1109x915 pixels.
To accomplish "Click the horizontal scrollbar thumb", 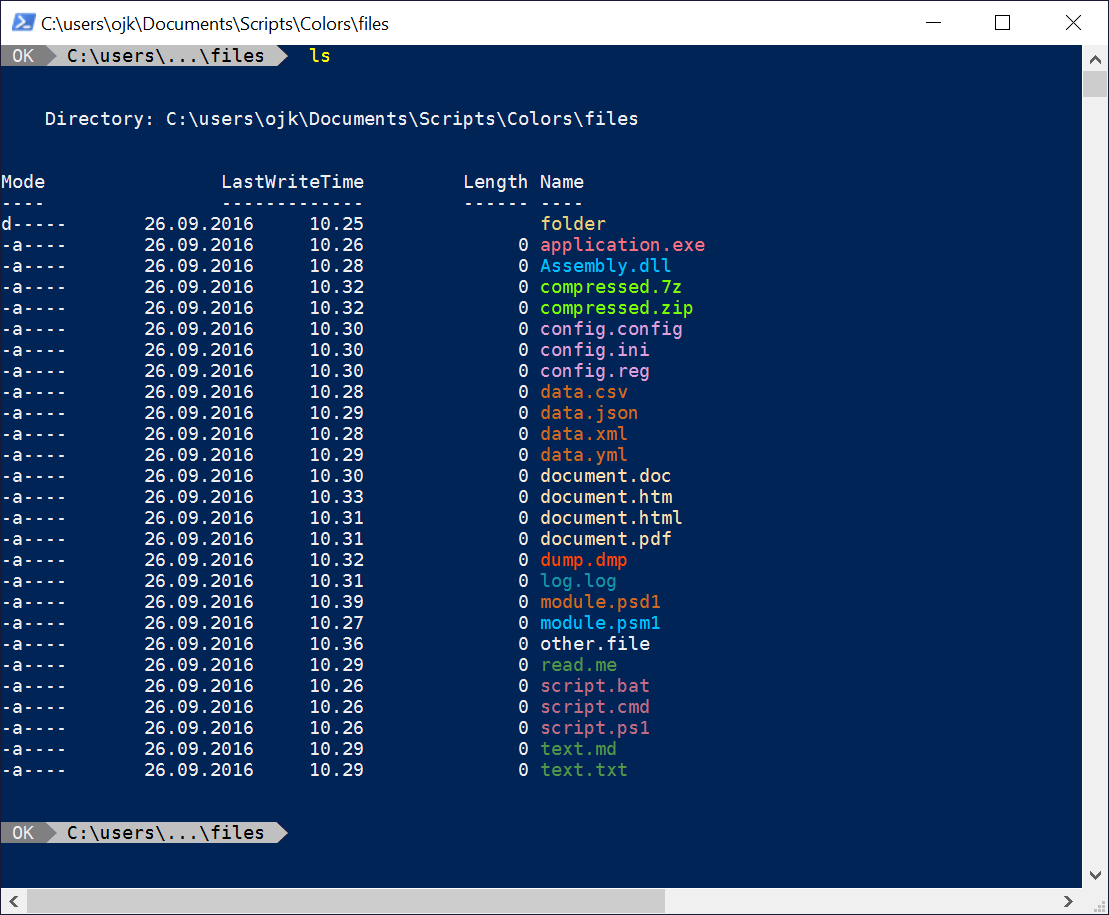I will pyautogui.click(x=346, y=901).
